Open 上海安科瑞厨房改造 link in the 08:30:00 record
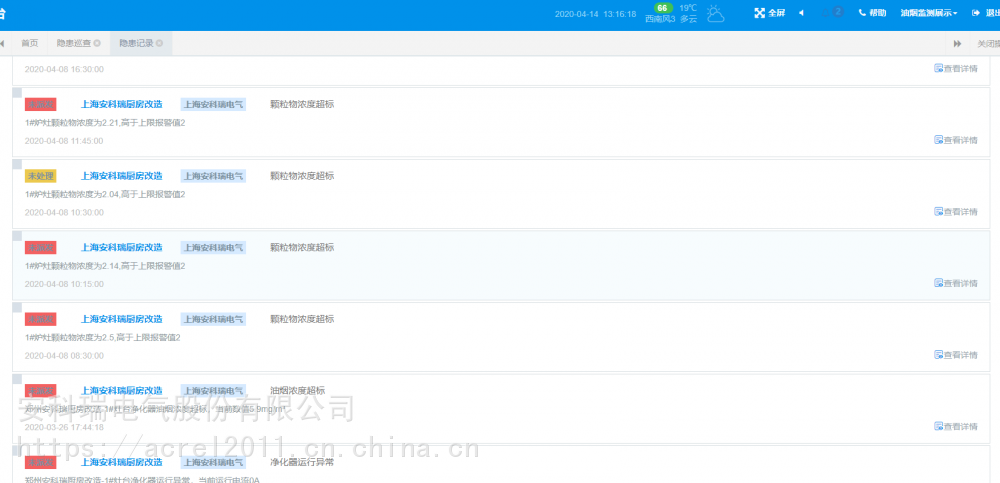The height and width of the screenshot is (483, 1000). coord(121,319)
